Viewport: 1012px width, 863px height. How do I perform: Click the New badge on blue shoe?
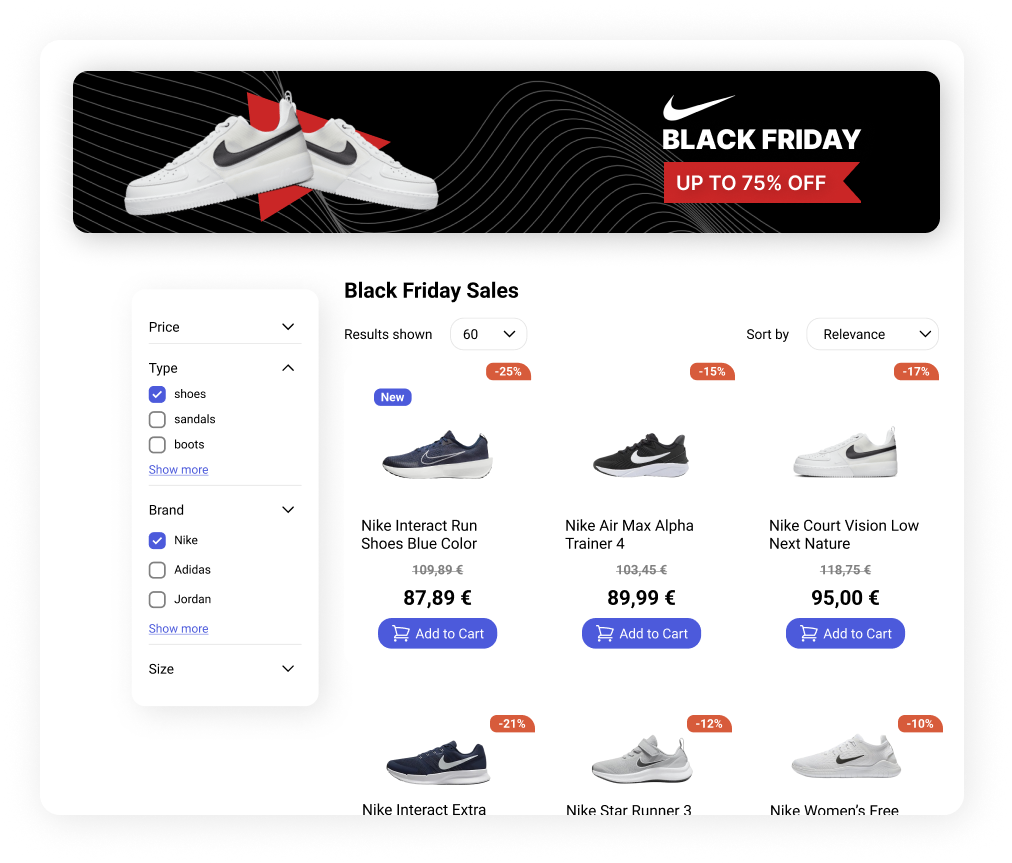[x=392, y=397]
